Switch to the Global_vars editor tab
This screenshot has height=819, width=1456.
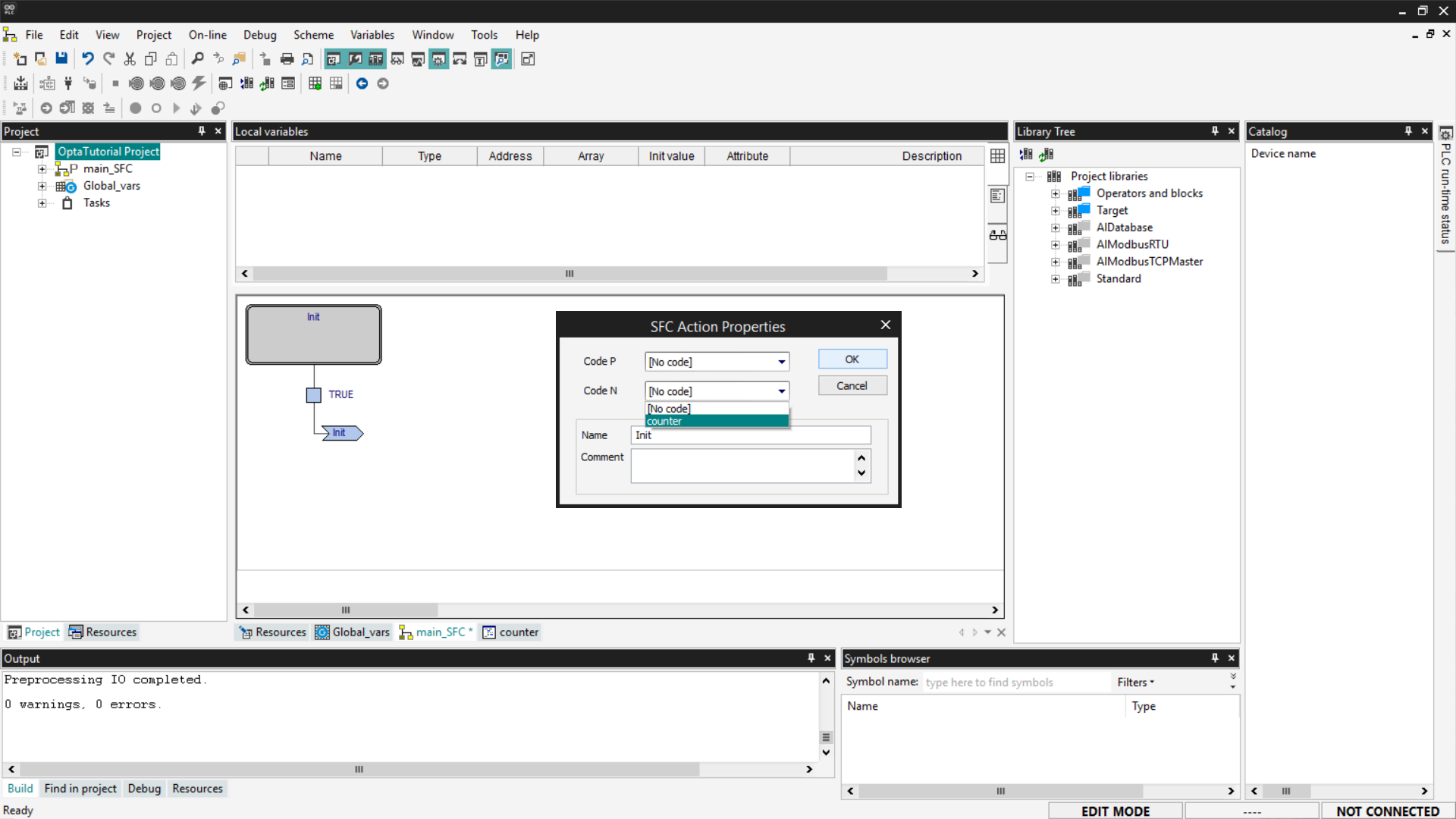(x=353, y=632)
